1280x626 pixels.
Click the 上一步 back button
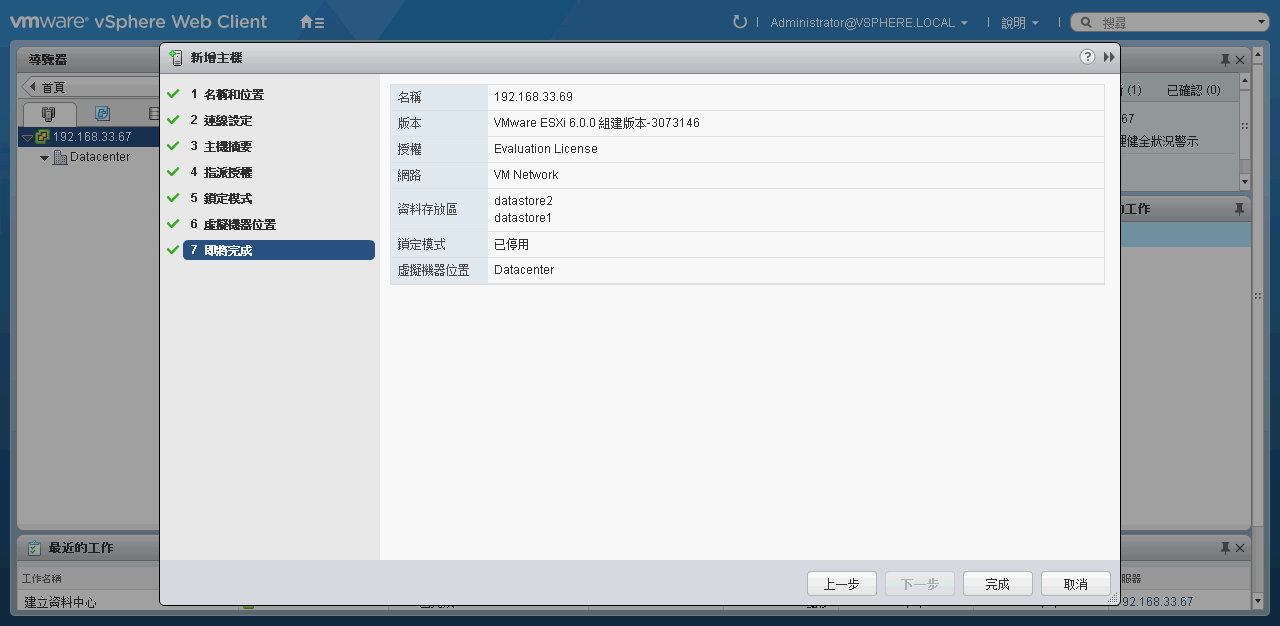tap(842, 584)
